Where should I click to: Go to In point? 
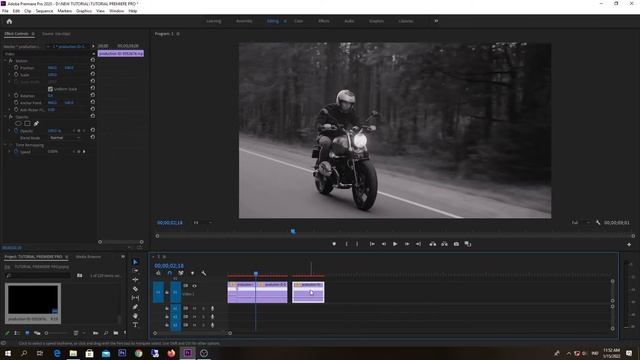(x=372, y=244)
